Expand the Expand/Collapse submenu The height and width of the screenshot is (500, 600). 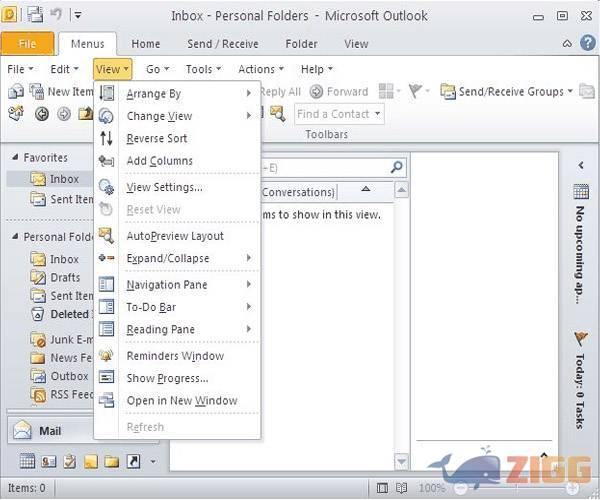pyautogui.click(x=177, y=258)
